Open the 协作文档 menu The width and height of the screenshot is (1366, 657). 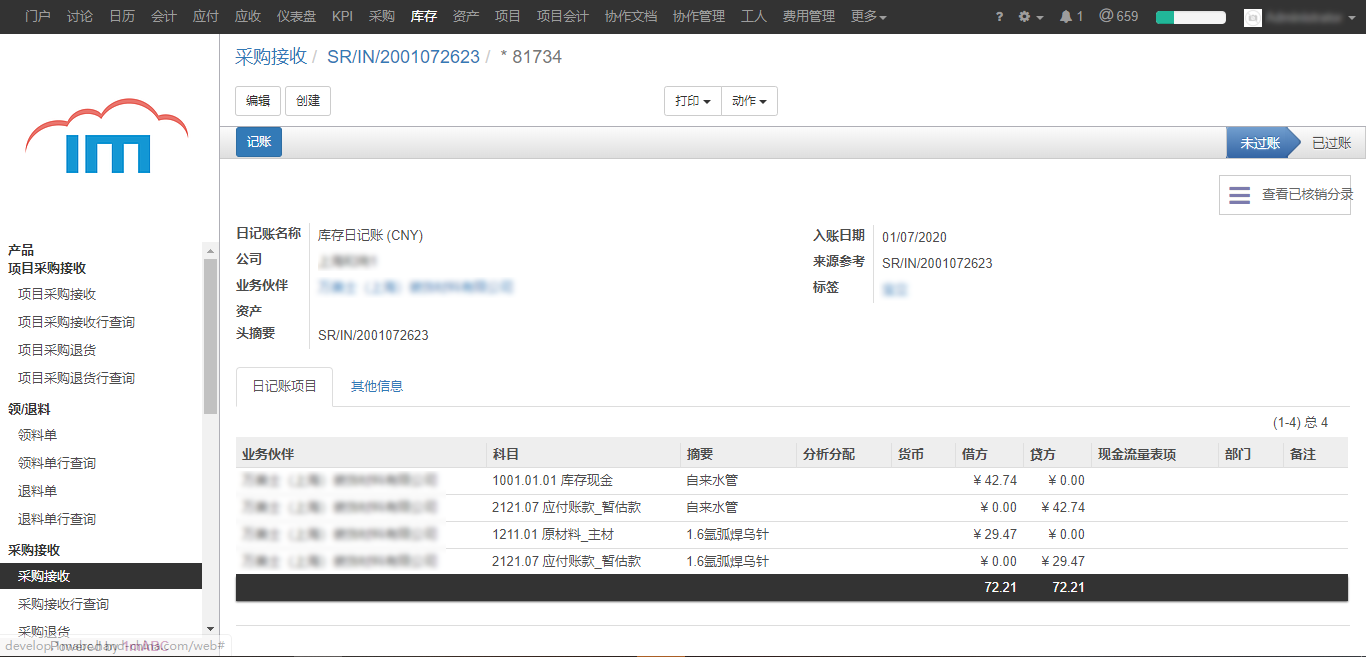(631, 17)
